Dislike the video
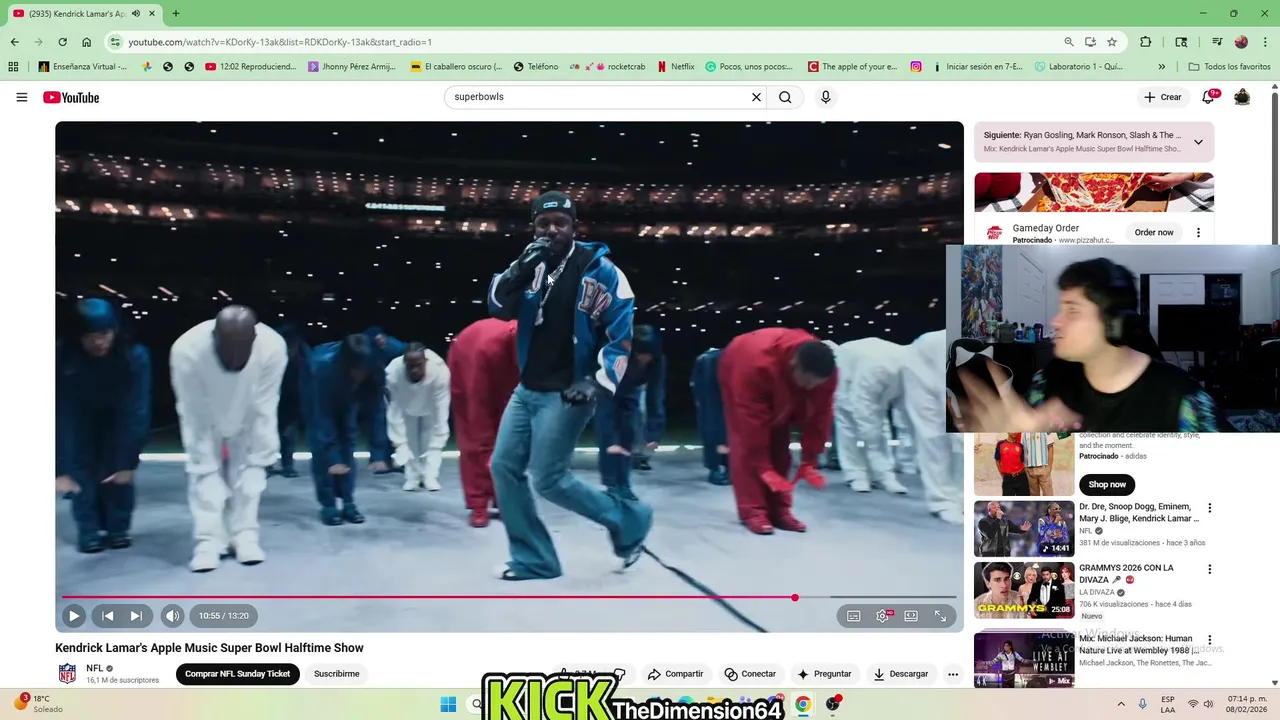 (x=620, y=674)
